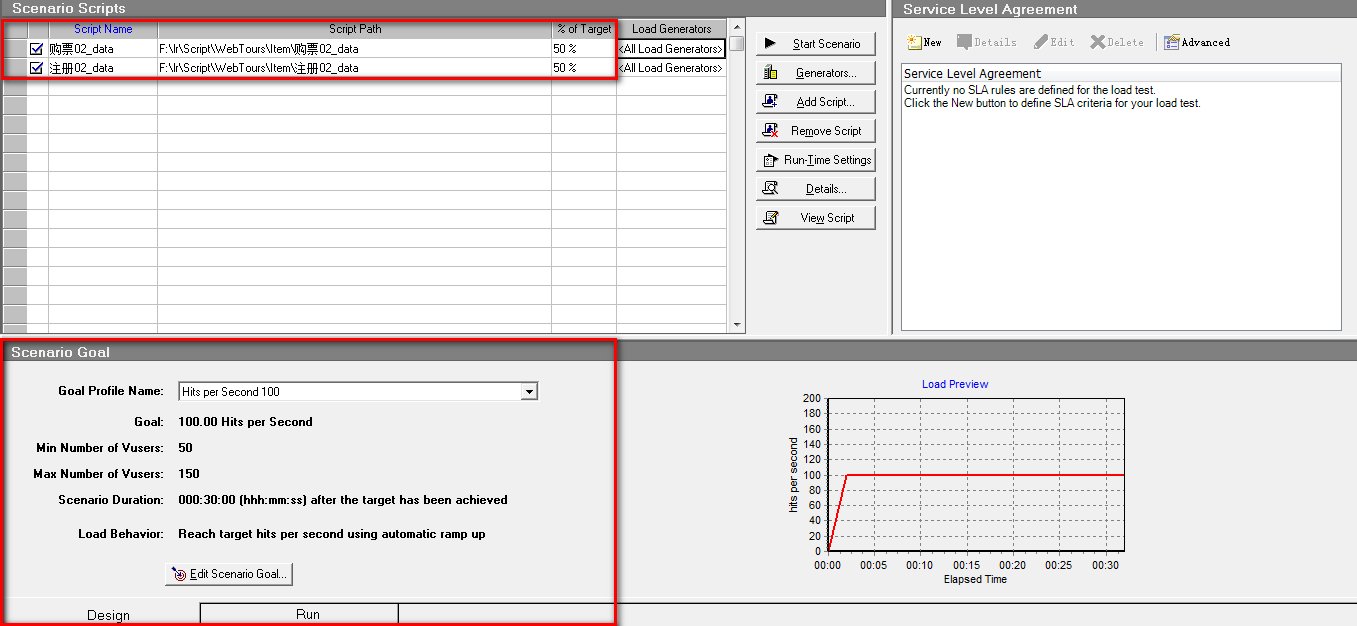Image resolution: width=1357 pixels, height=626 pixels.
Task: Switch to the Design tab
Action: (108, 615)
